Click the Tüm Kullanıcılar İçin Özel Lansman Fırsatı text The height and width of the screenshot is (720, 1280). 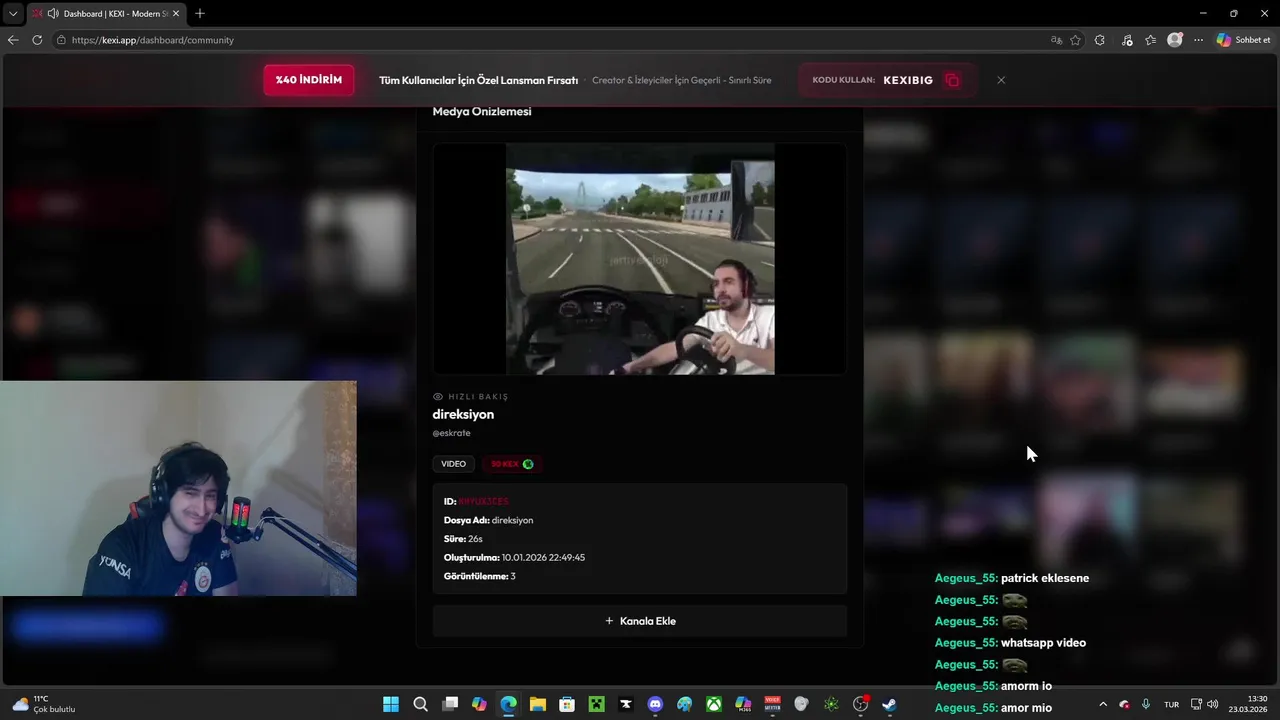(478, 80)
